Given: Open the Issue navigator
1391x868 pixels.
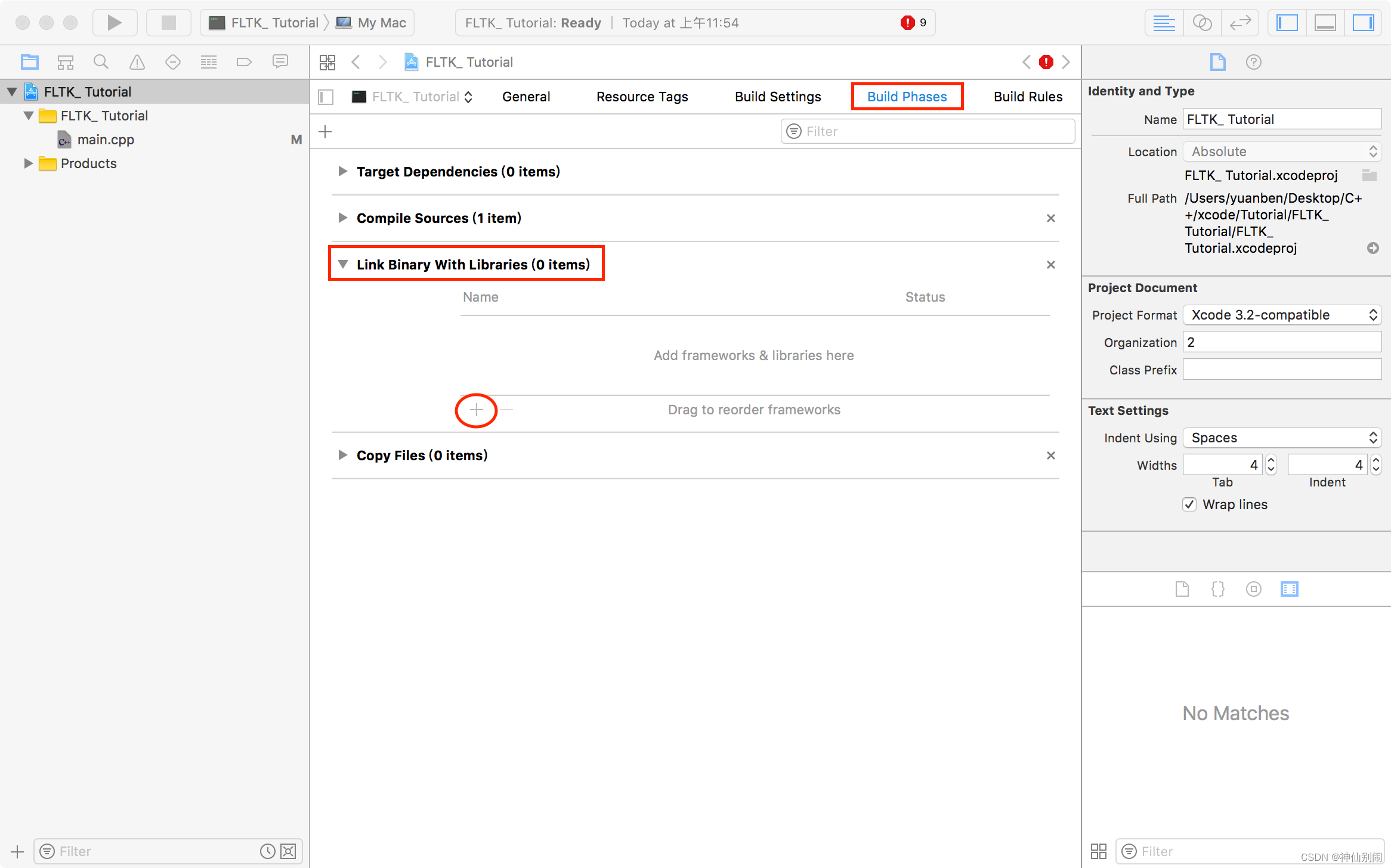Looking at the screenshot, I should [x=137, y=62].
